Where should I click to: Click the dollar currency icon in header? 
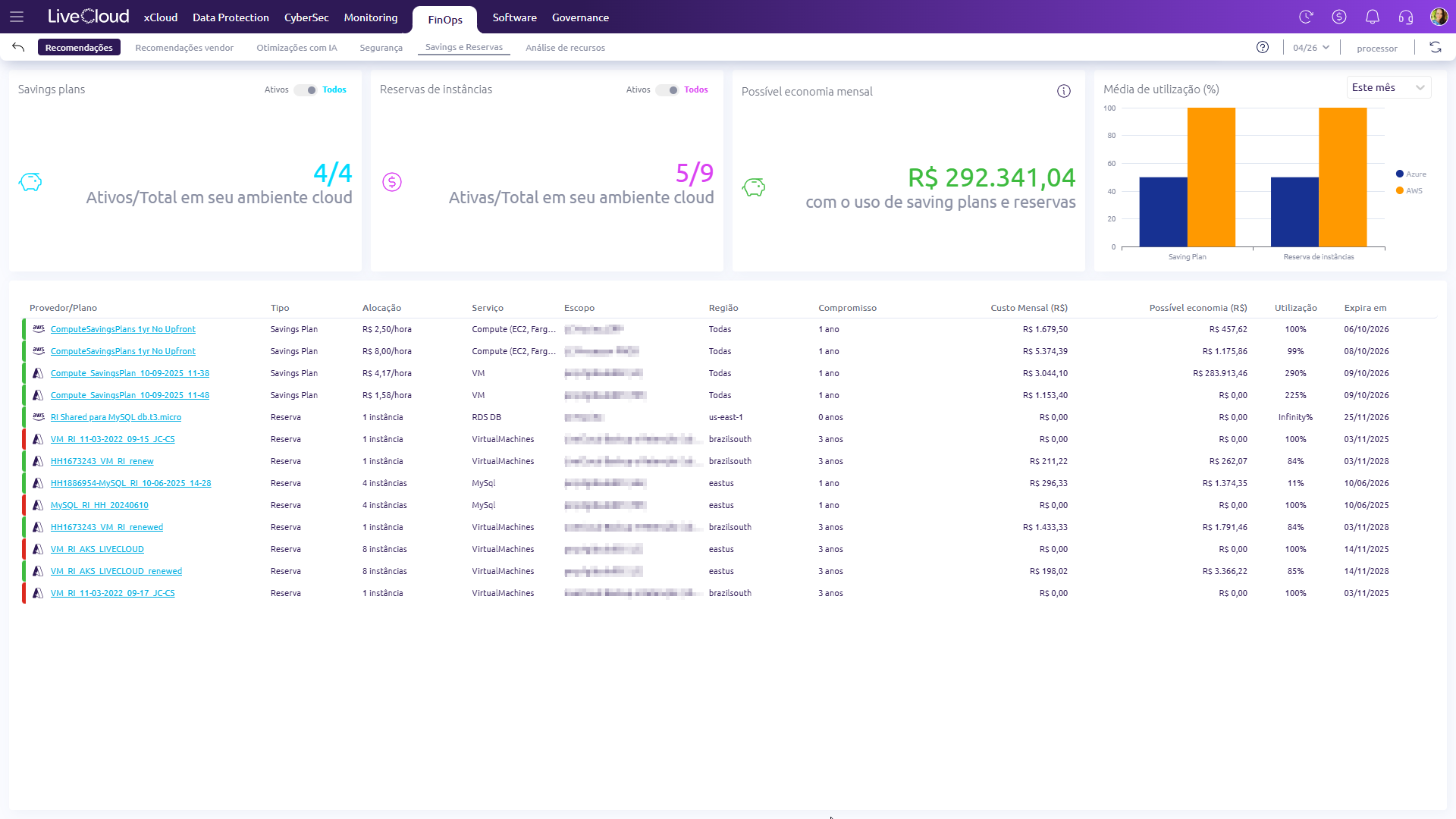click(x=1339, y=17)
